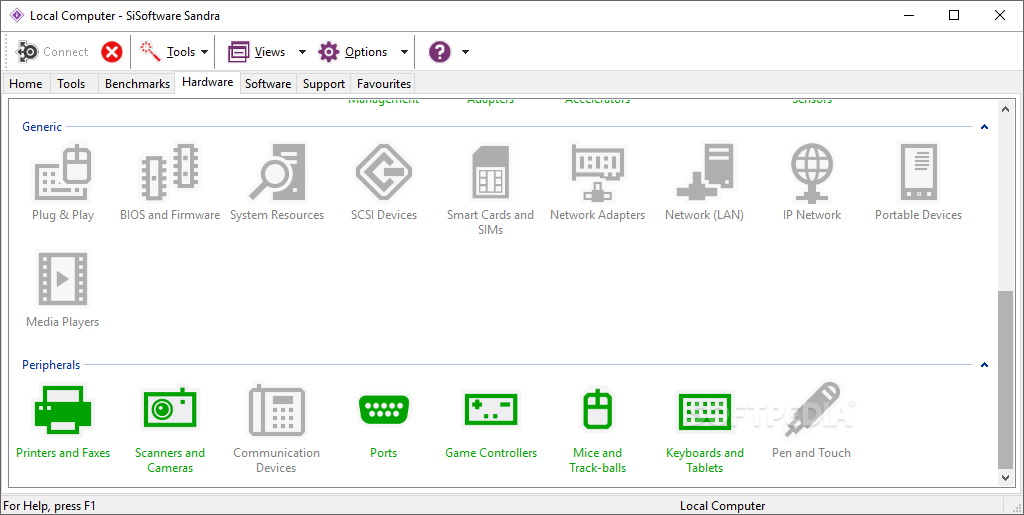1024x515 pixels.
Task: Click the Peripherals section heading
Action: click(51, 365)
